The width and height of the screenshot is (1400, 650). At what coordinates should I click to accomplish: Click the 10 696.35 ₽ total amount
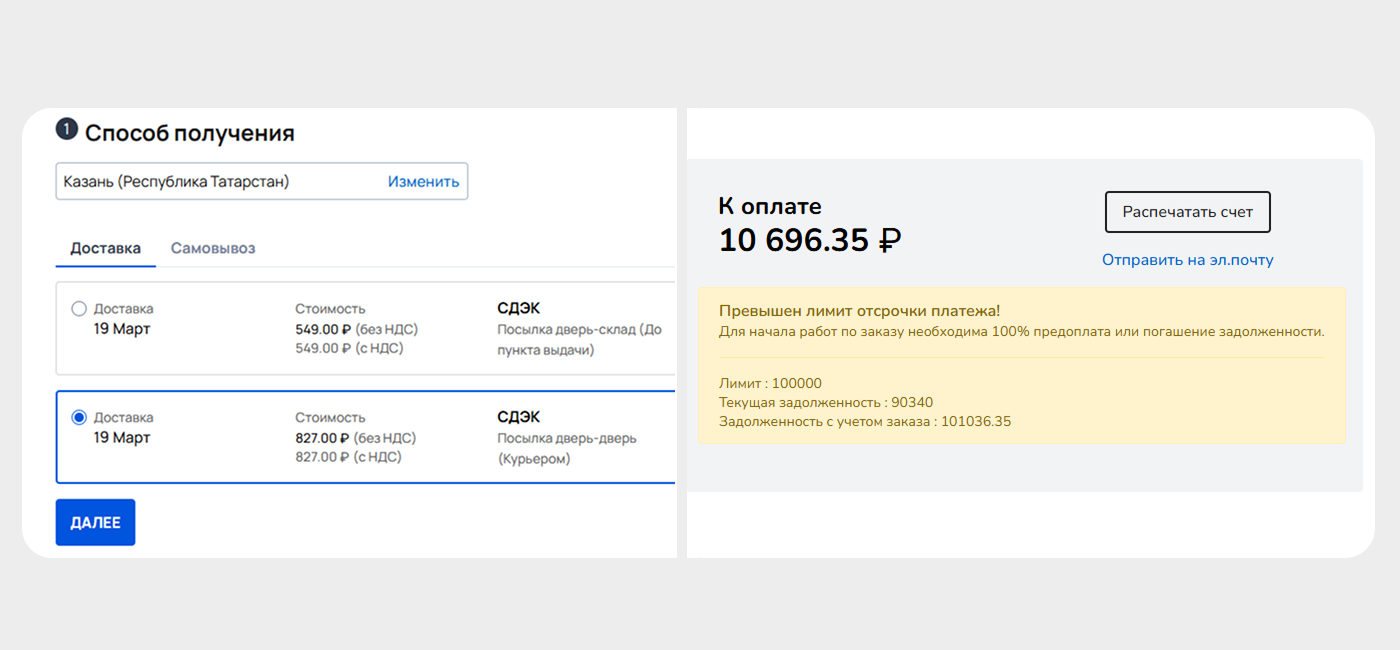point(810,240)
